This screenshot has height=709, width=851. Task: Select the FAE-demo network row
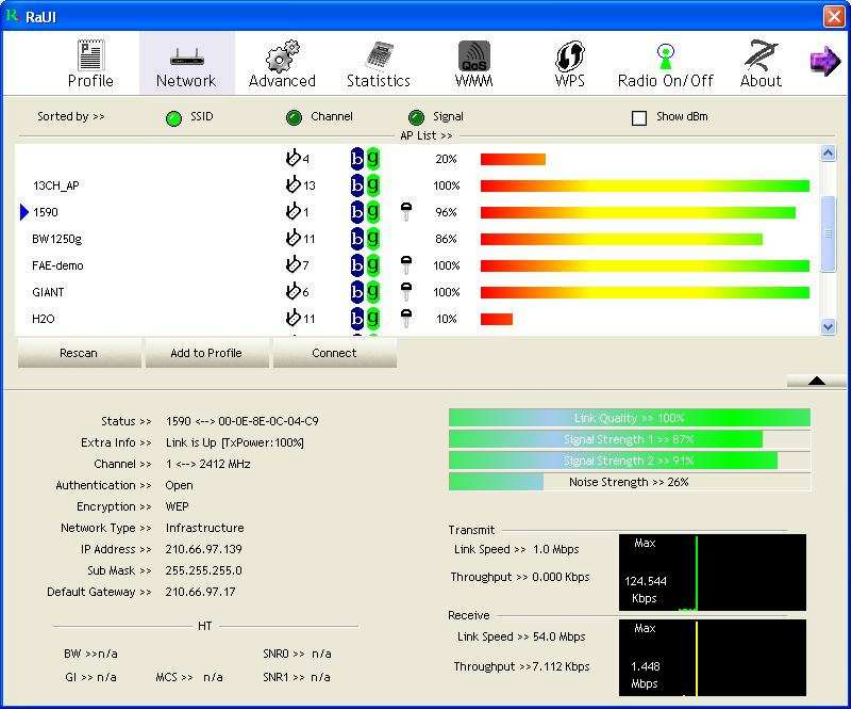tap(417, 265)
